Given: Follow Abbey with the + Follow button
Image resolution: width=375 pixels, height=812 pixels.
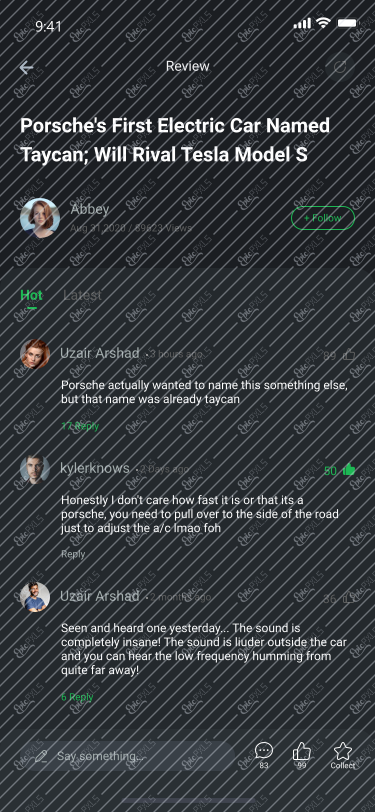Looking at the screenshot, I should pos(323,218).
